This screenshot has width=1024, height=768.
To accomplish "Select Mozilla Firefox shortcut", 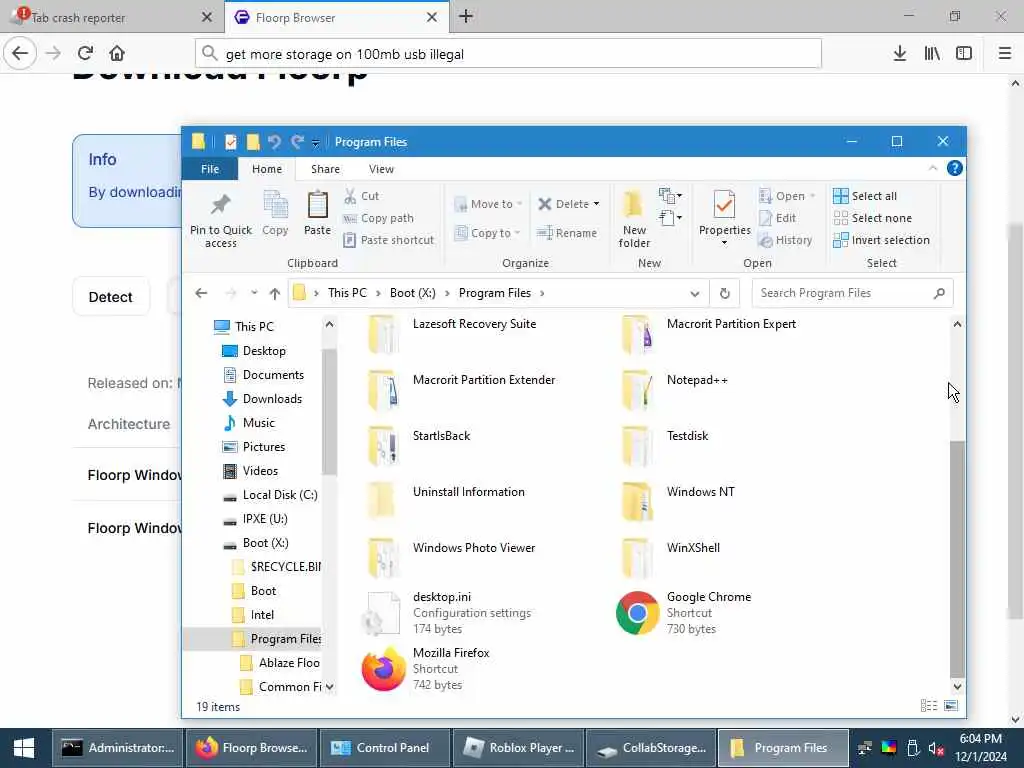I will 426,669.
